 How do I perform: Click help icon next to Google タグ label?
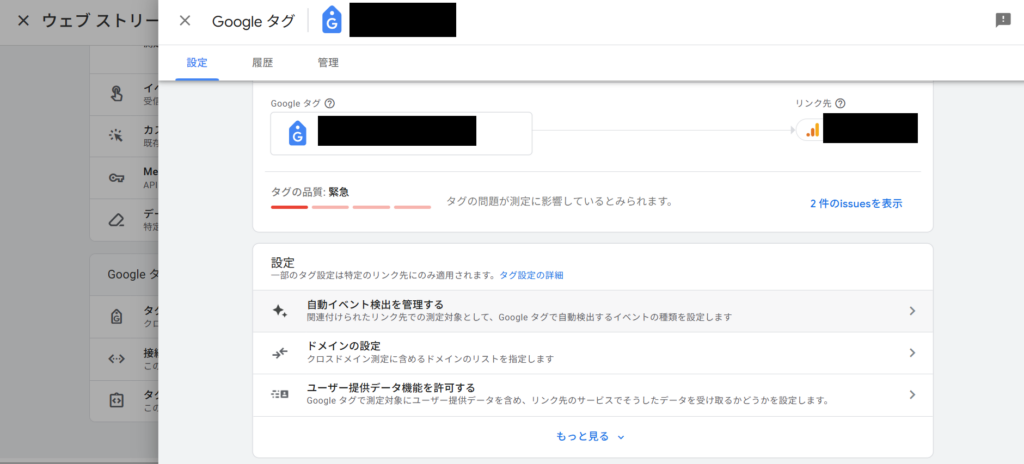pos(330,103)
